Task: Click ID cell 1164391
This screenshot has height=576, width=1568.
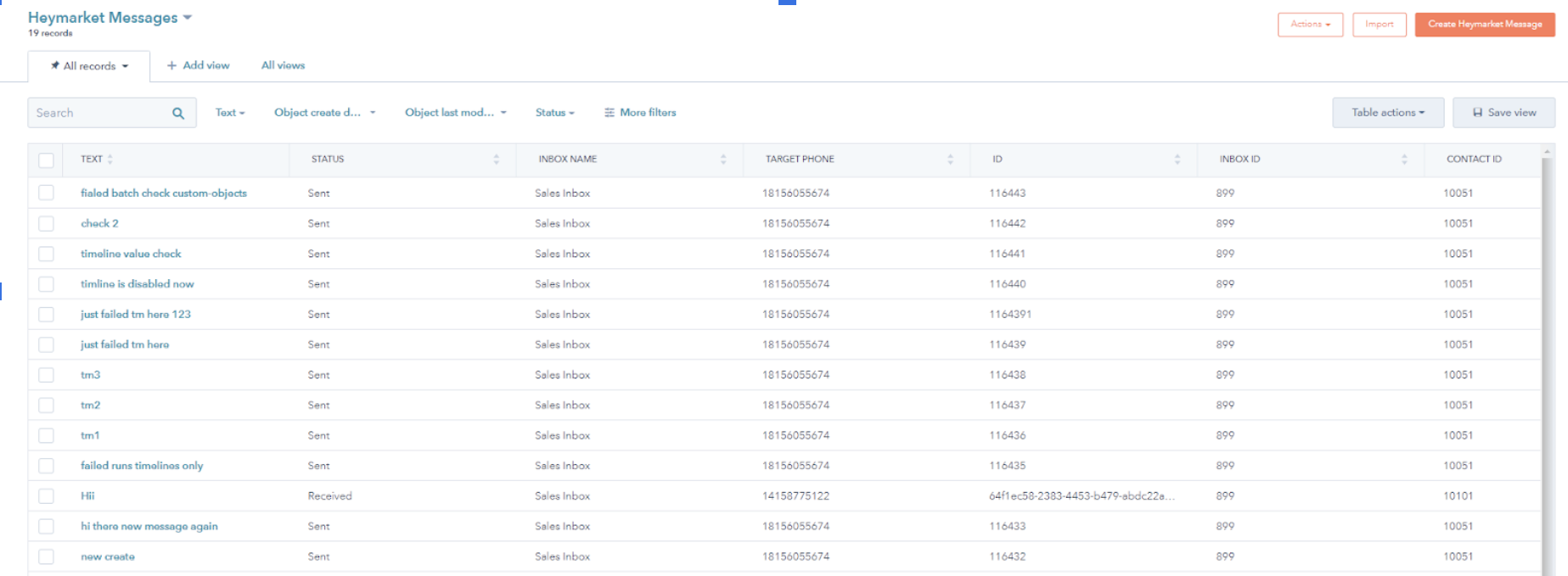Action: click(x=1010, y=315)
